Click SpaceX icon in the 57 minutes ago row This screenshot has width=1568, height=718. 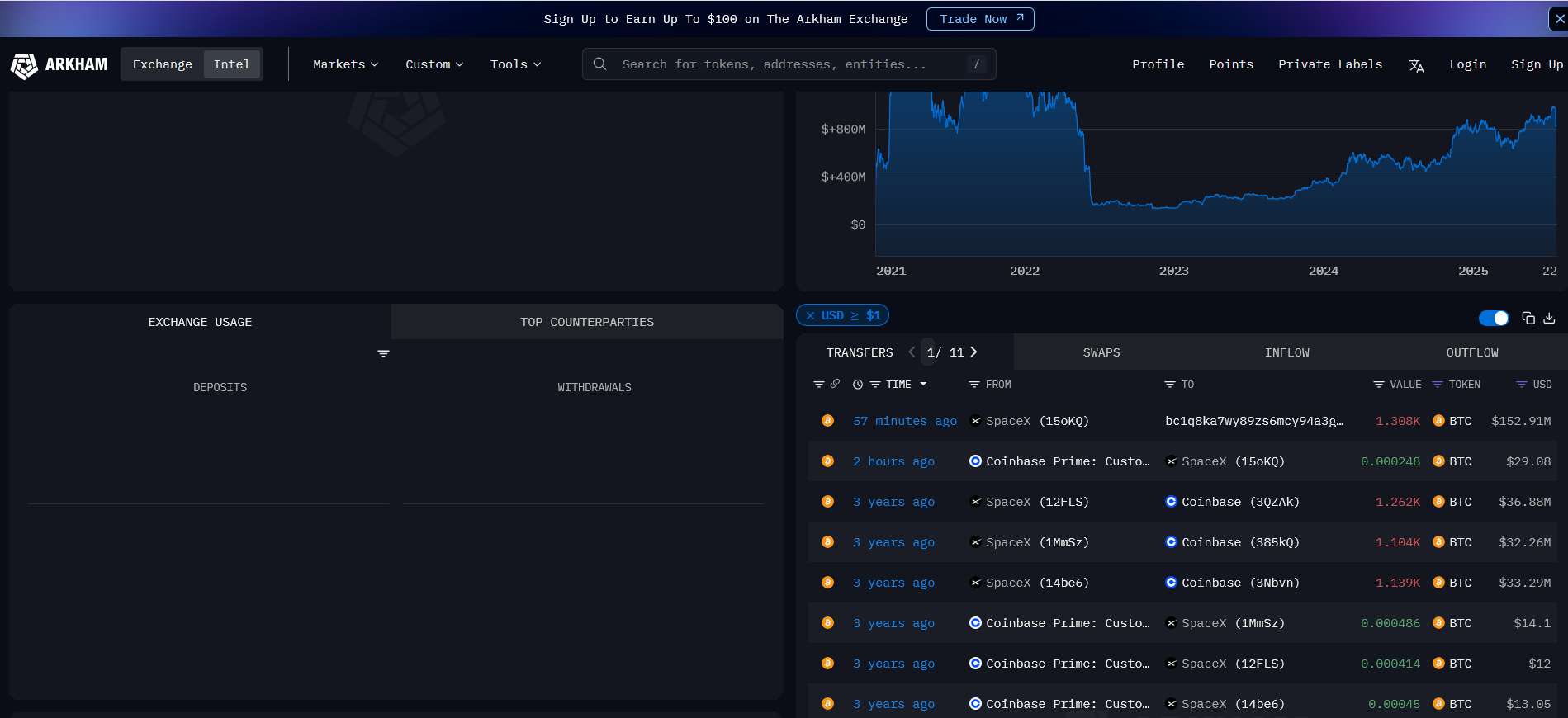976,421
